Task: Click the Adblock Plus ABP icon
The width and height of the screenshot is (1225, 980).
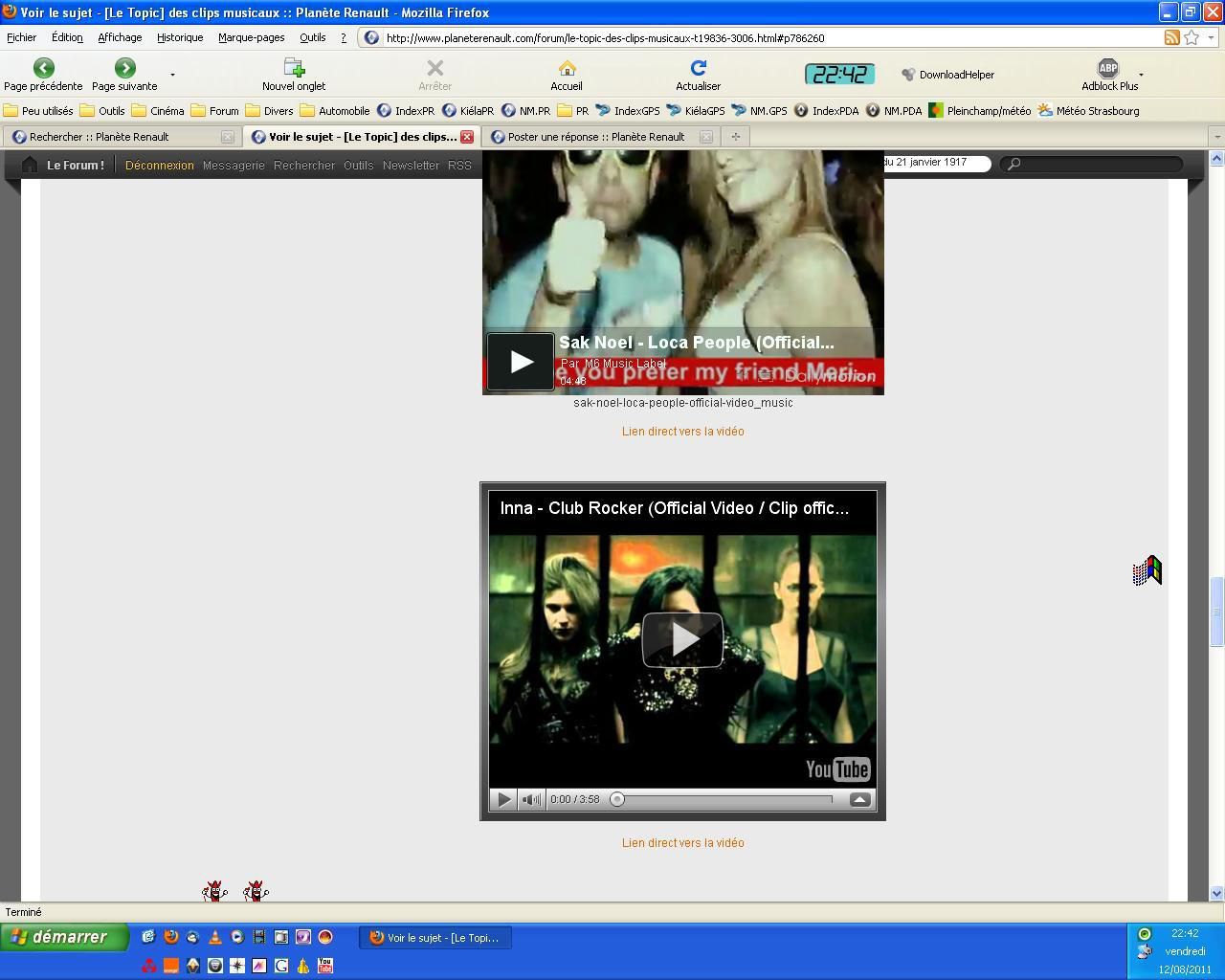Action: [x=1107, y=68]
